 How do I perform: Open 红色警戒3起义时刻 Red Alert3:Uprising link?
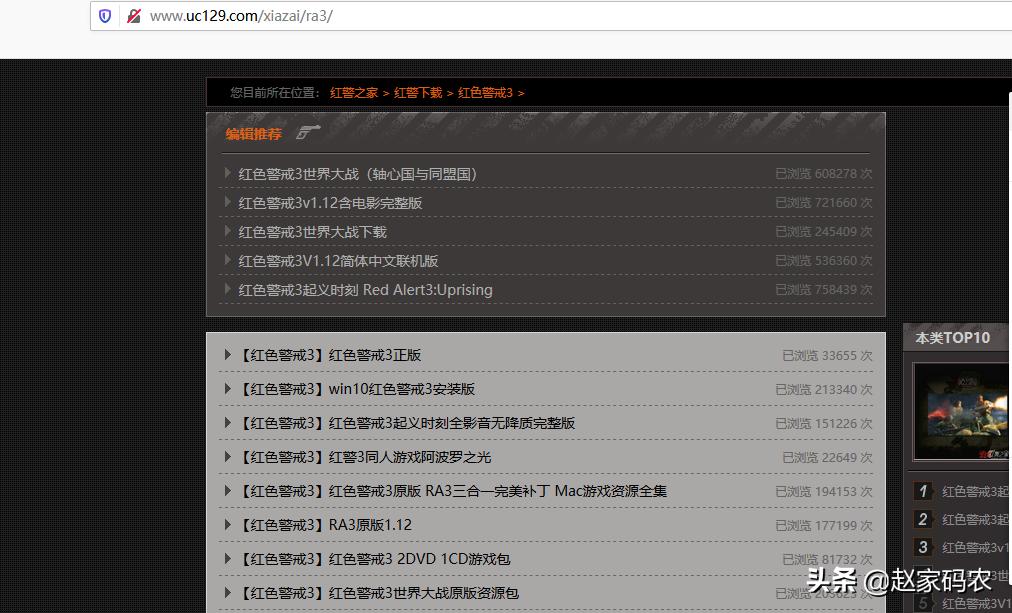[365, 290]
